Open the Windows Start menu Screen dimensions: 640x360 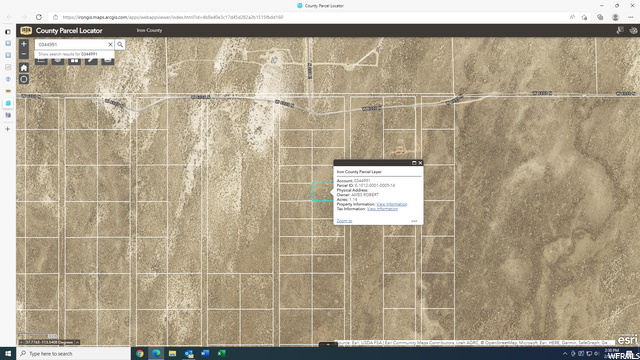[8, 353]
